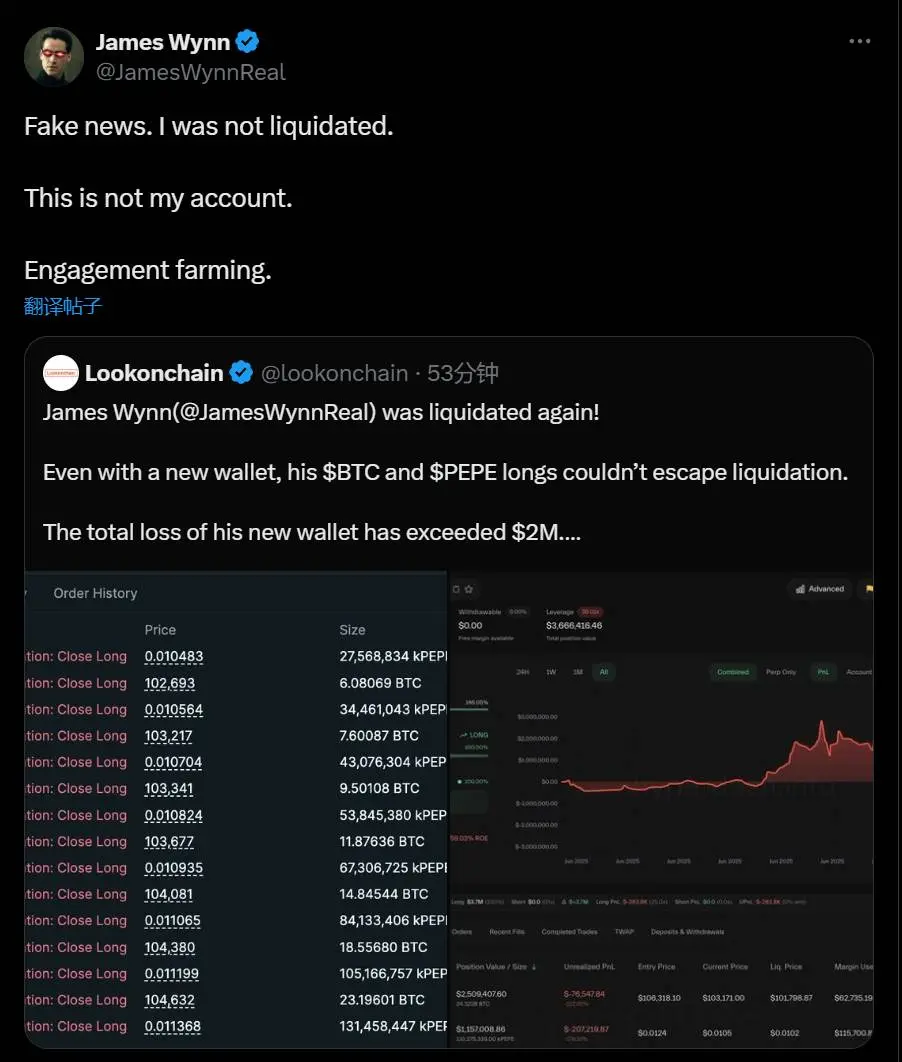Click the 102,693 BTC price link
The width and height of the screenshot is (902, 1062).
(x=169, y=683)
